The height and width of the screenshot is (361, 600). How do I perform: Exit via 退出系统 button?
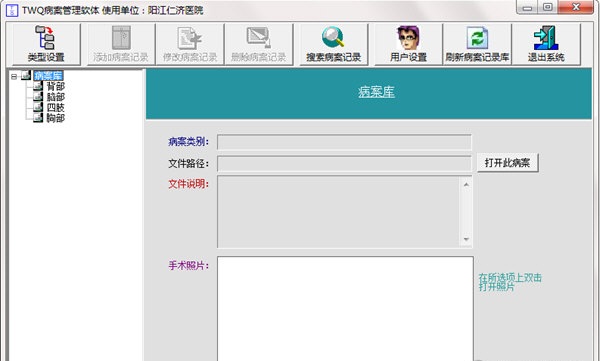point(546,44)
